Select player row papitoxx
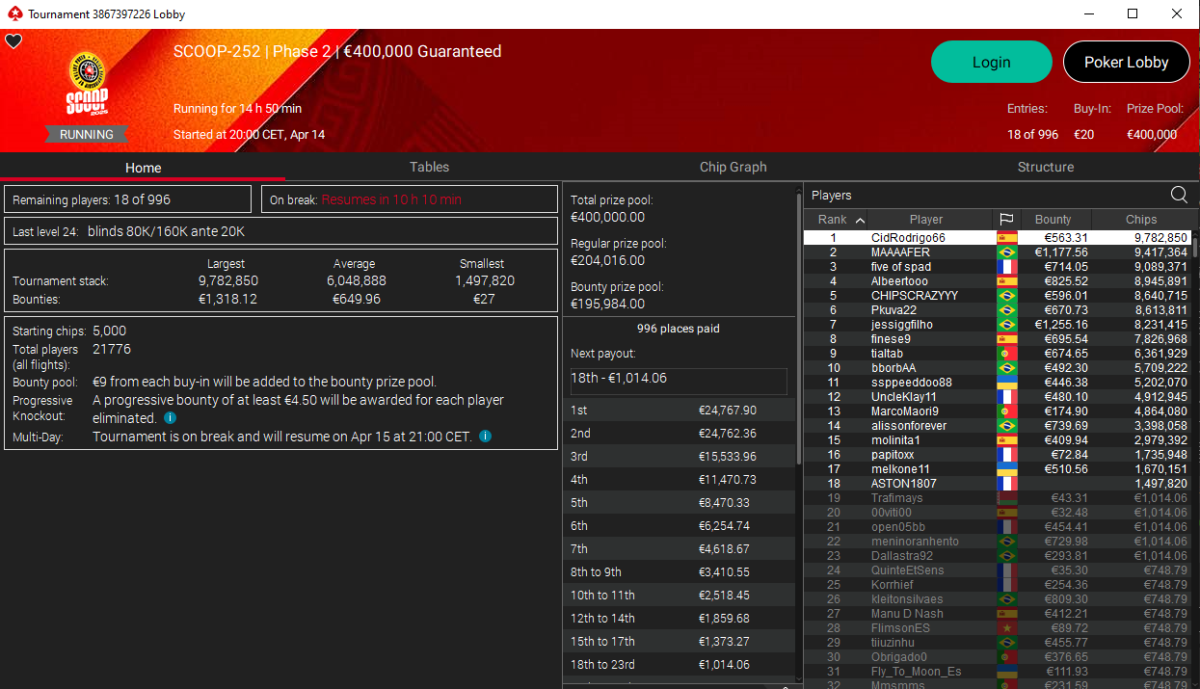The width and height of the screenshot is (1200, 689). pos(997,455)
